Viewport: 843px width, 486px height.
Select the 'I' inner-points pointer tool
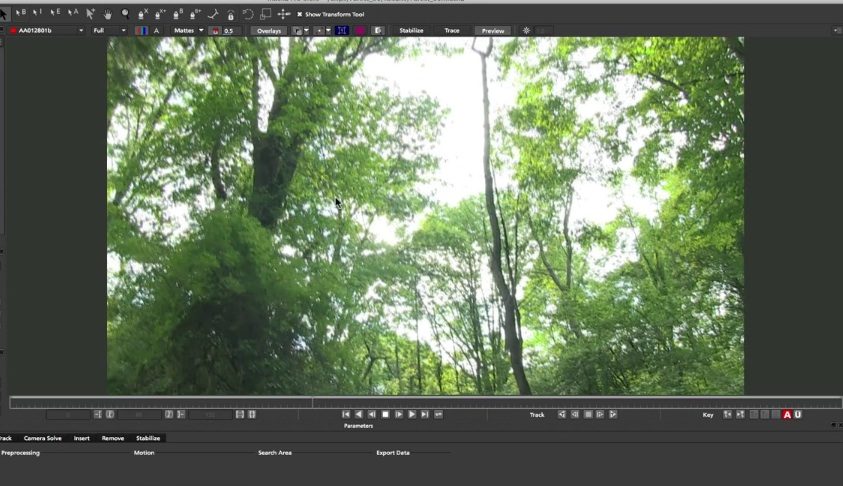pyautogui.click(x=38, y=13)
